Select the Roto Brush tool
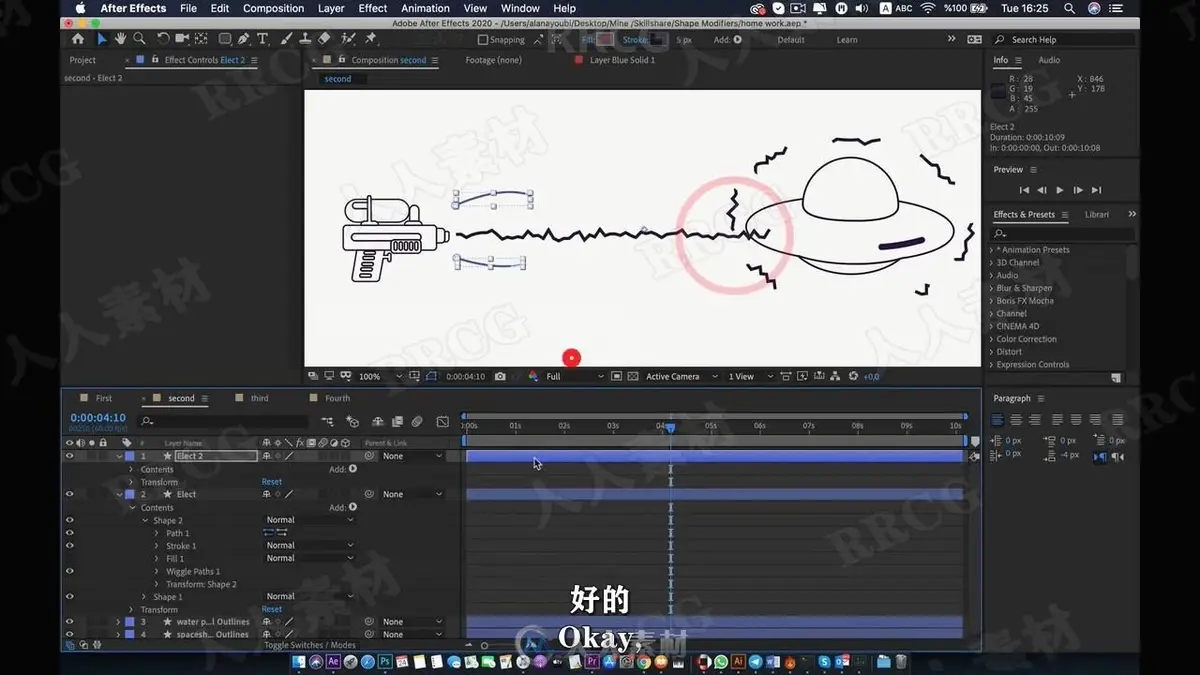Viewport: 1200px width, 675px height. tap(347, 39)
